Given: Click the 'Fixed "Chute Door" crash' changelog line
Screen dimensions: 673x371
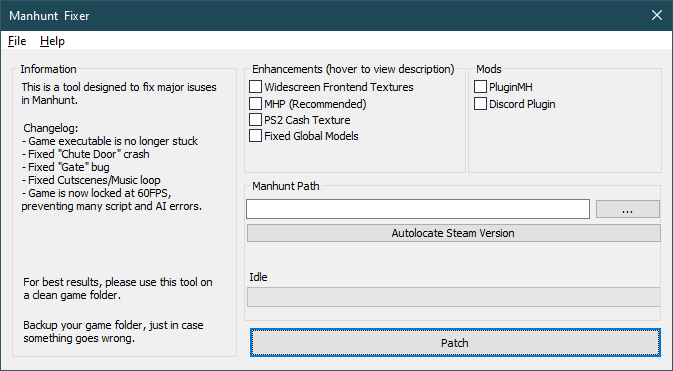Looking at the screenshot, I should pyautogui.click(x=85, y=154).
